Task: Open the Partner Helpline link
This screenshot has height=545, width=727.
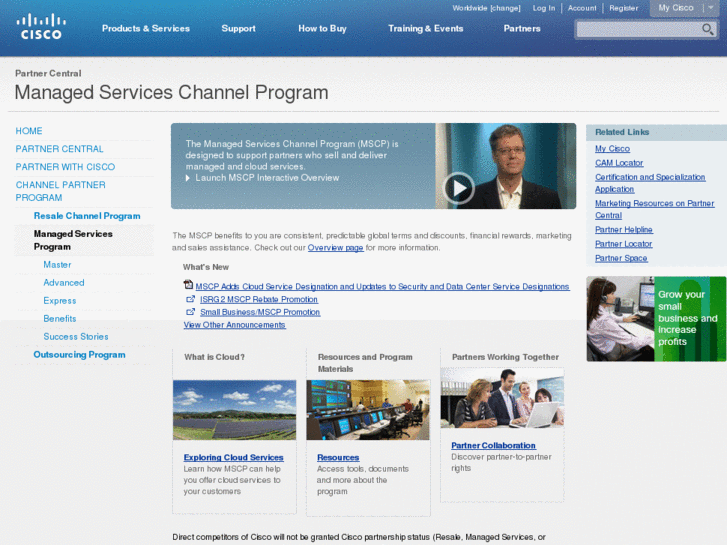Action: (x=624, y=230)
